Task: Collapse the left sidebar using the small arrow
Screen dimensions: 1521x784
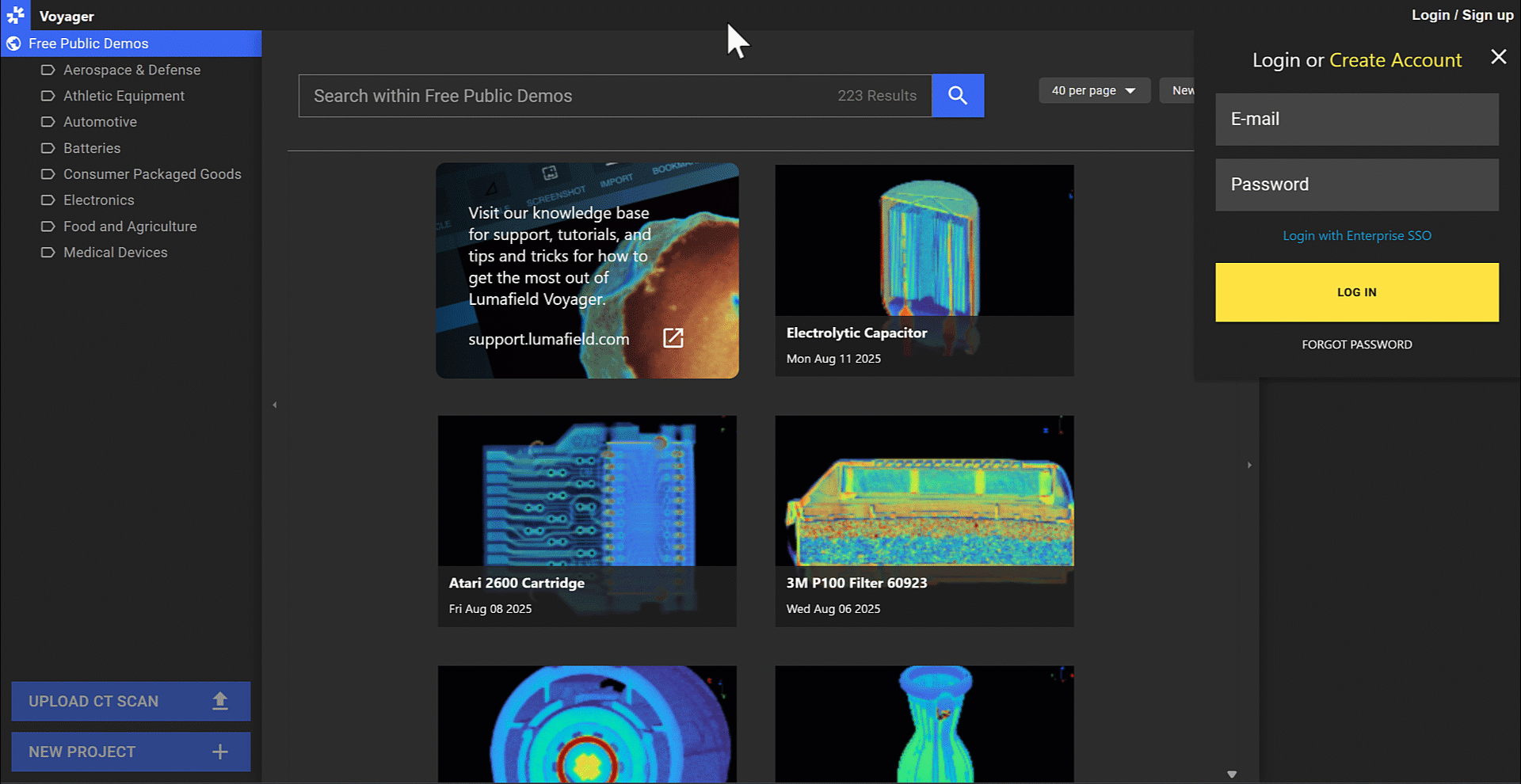Action: 275,405
